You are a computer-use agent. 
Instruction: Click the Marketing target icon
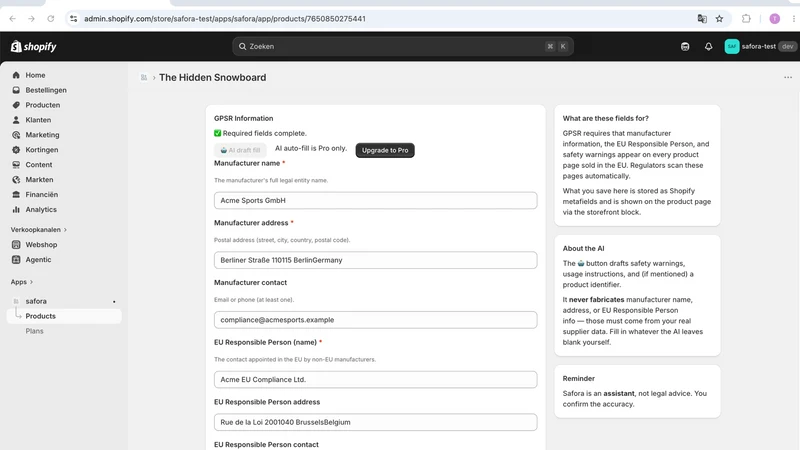[16, 135]
